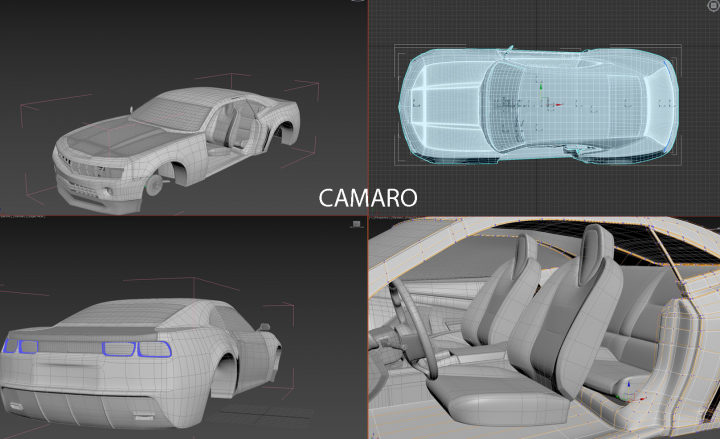Click the ViewCube in the rear-view car viewport

click(x=356, y=224)
